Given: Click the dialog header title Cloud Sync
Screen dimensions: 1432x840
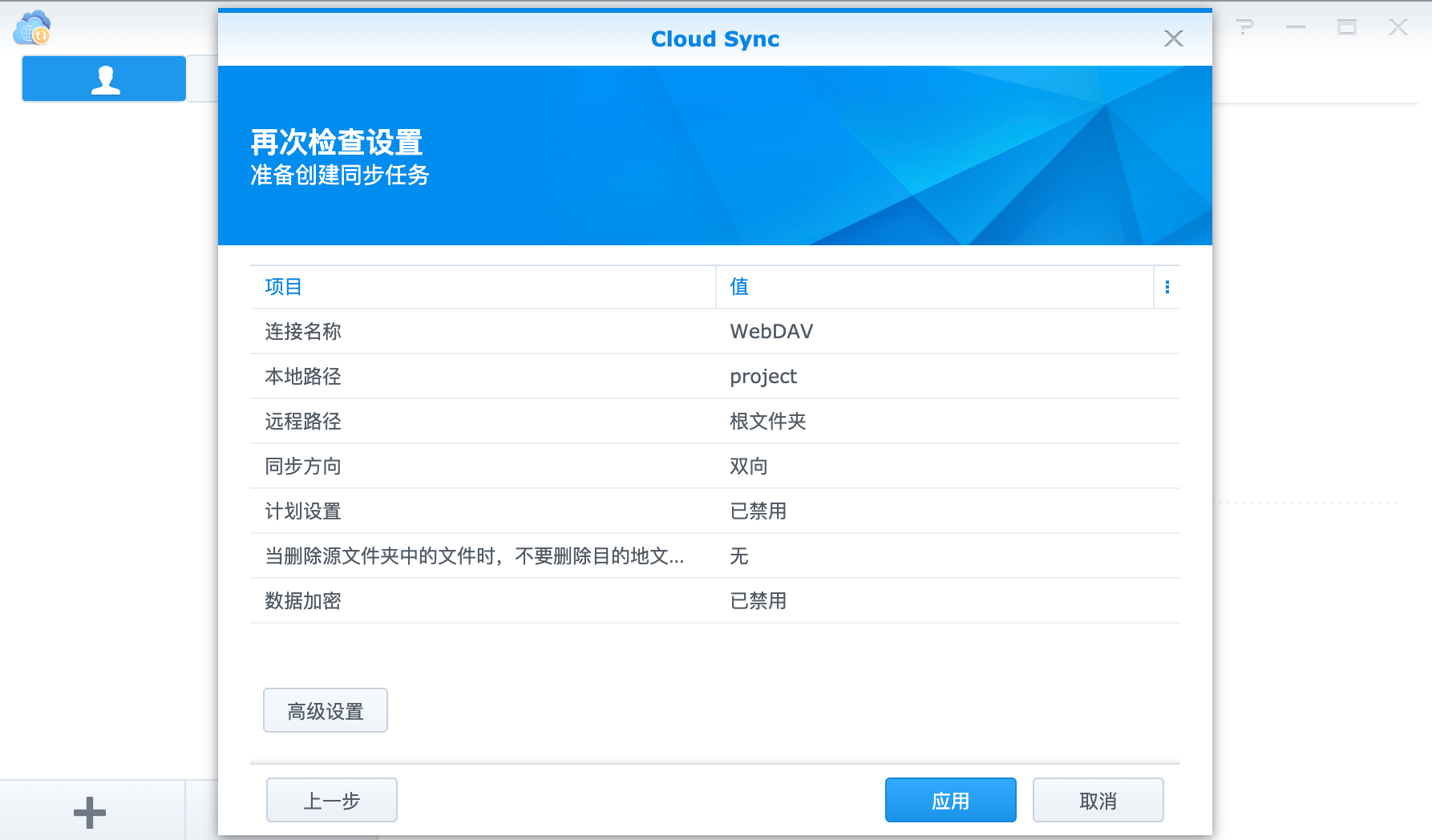Looking at the screenshot, I should pyautogui.click(x=714, y=38).
